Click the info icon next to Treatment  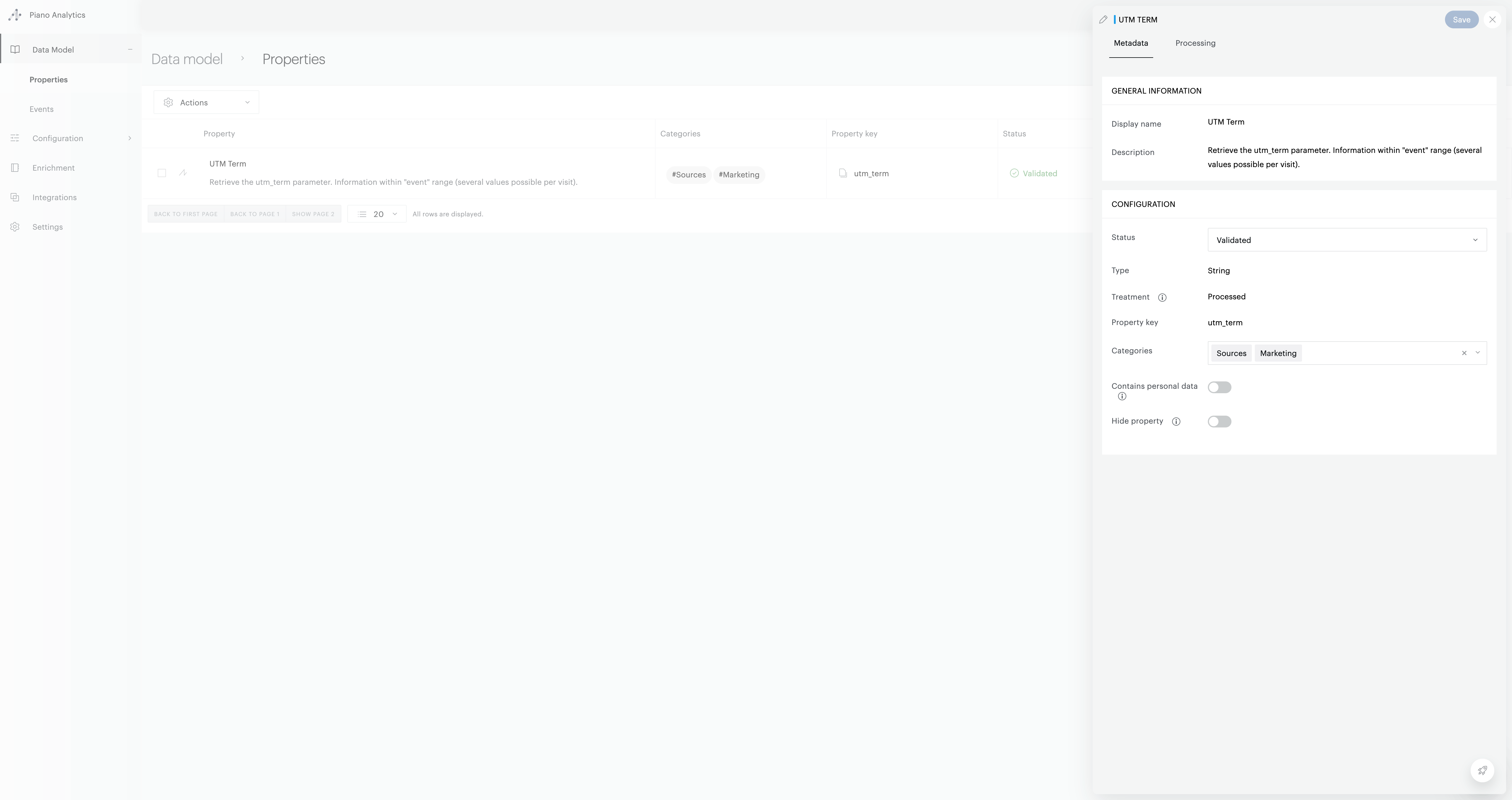pos(1163,298)
